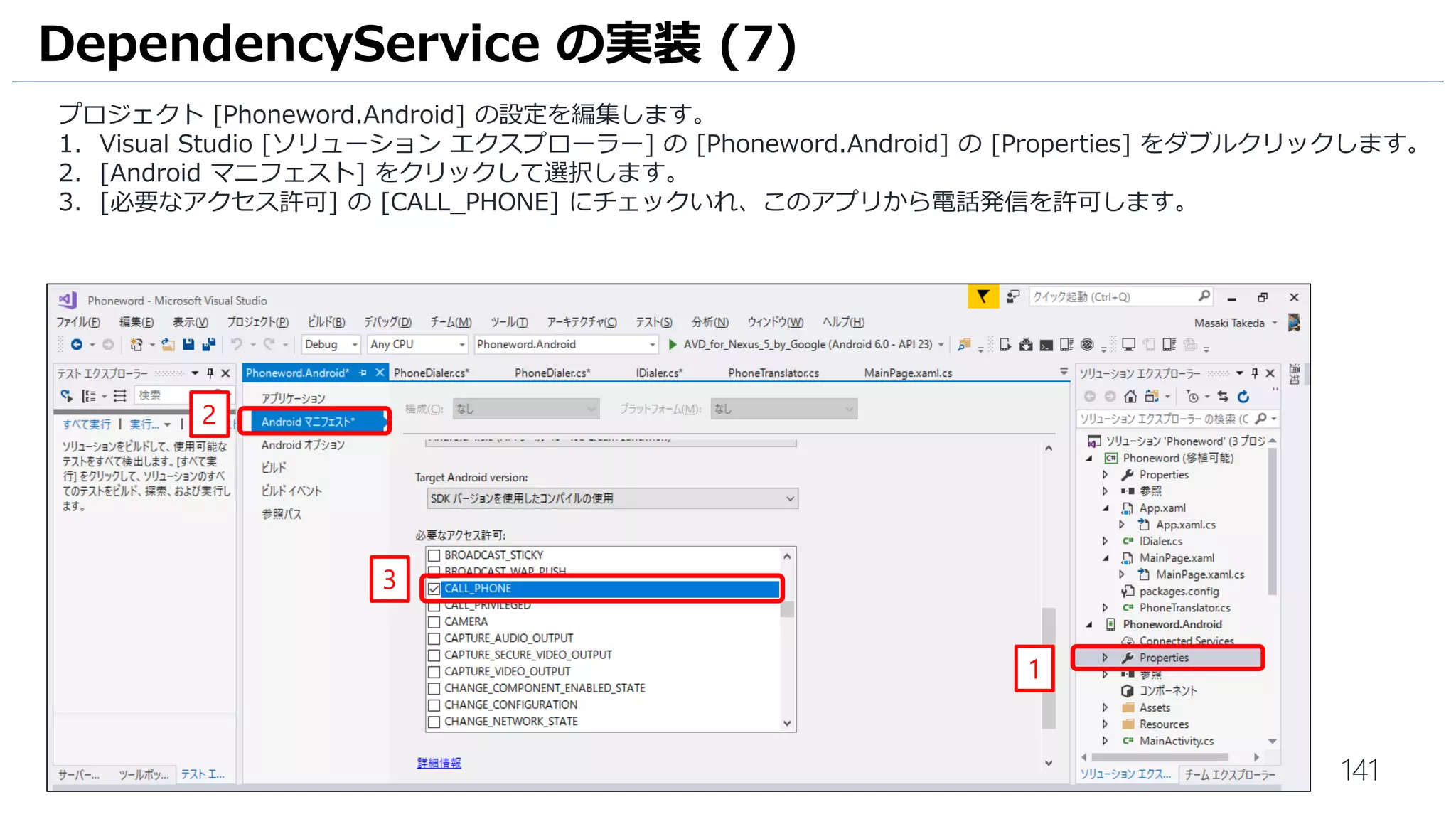
Task: Enable CAPTURE_AUDIO_OUTPUT permission
Action: coord(434,638)
